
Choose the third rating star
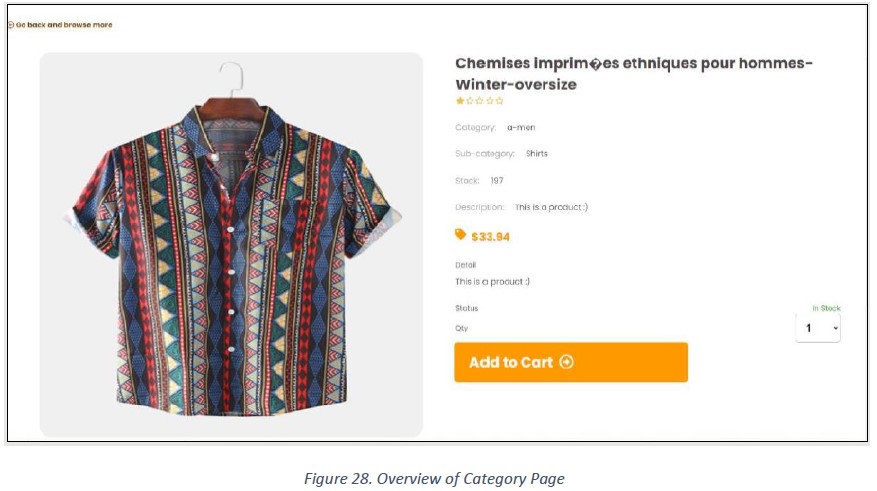click(x=479, y=101)
